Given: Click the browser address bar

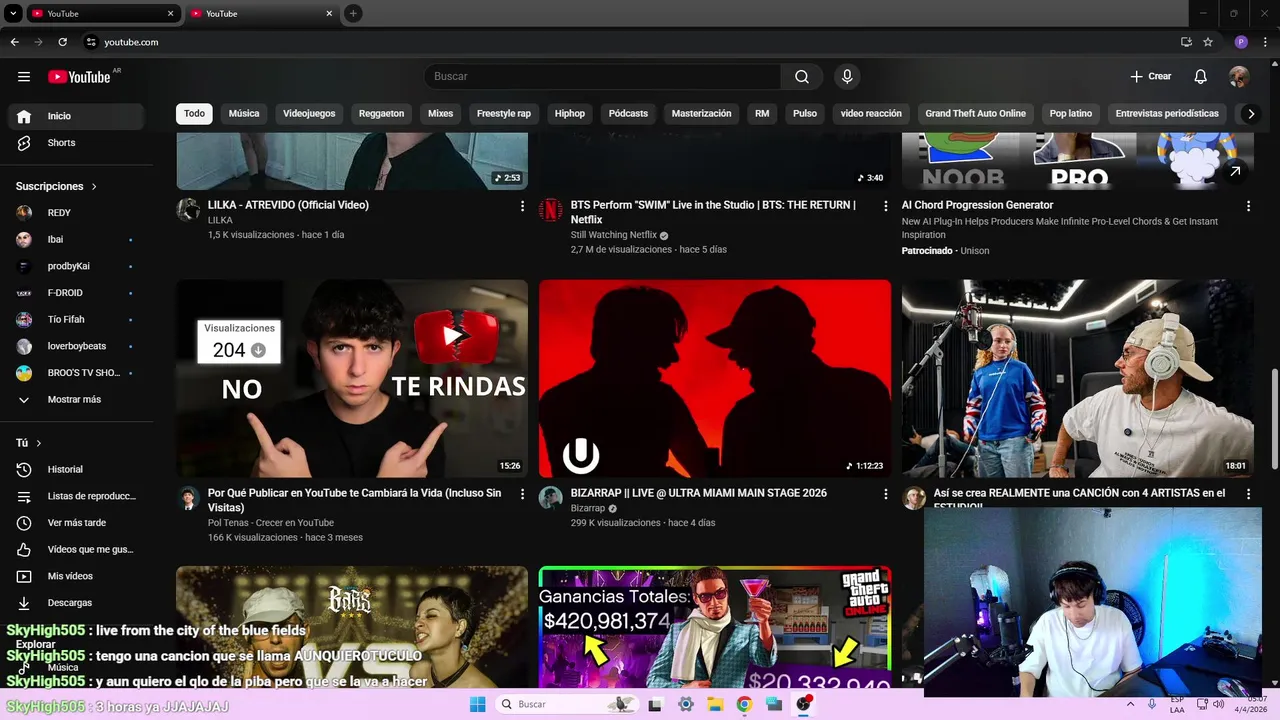Looking at the screenshot, I should [630, 42].
